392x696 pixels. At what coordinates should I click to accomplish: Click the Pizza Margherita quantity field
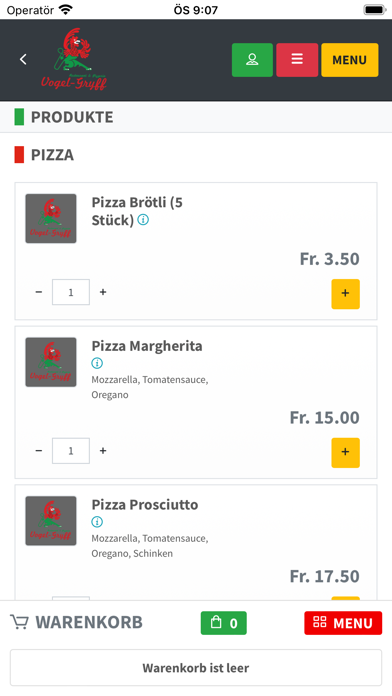pos(71,451)
